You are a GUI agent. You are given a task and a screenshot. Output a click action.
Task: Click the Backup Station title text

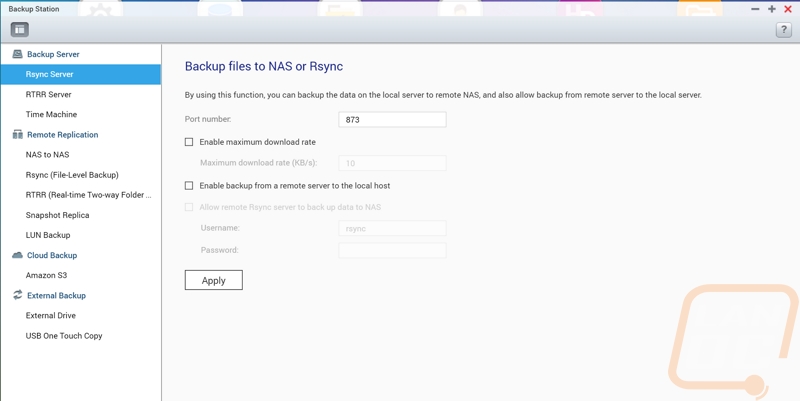(x=34, y=9)
